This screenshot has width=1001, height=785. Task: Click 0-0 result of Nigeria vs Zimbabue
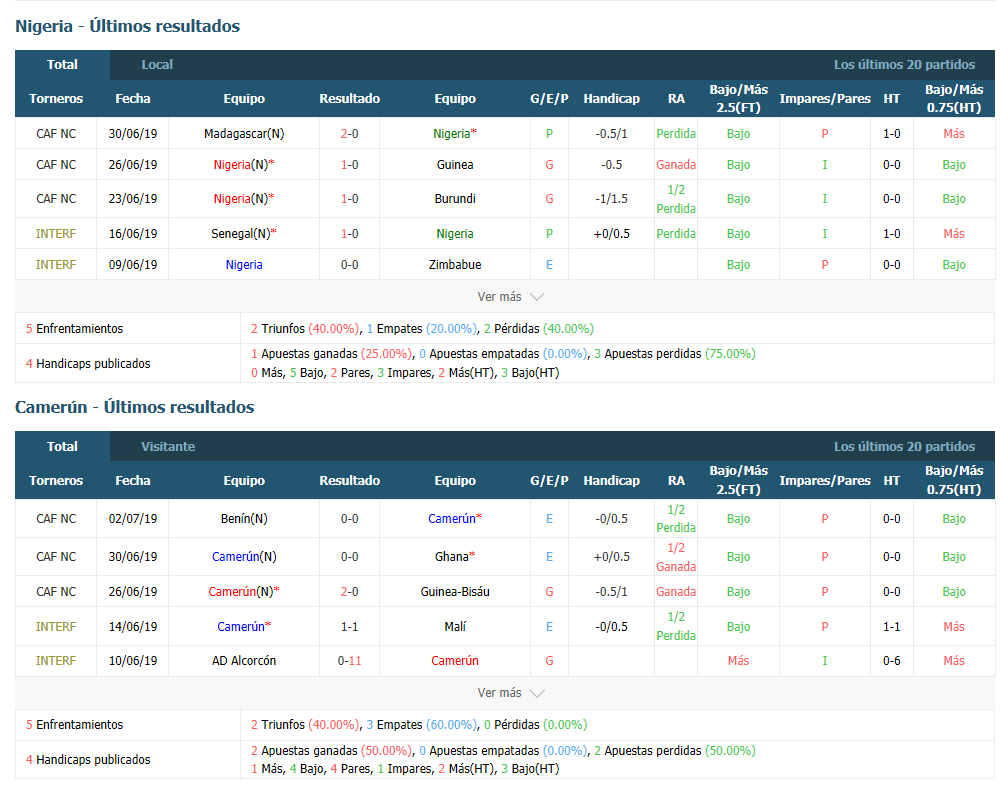click(x=349, y=264)
